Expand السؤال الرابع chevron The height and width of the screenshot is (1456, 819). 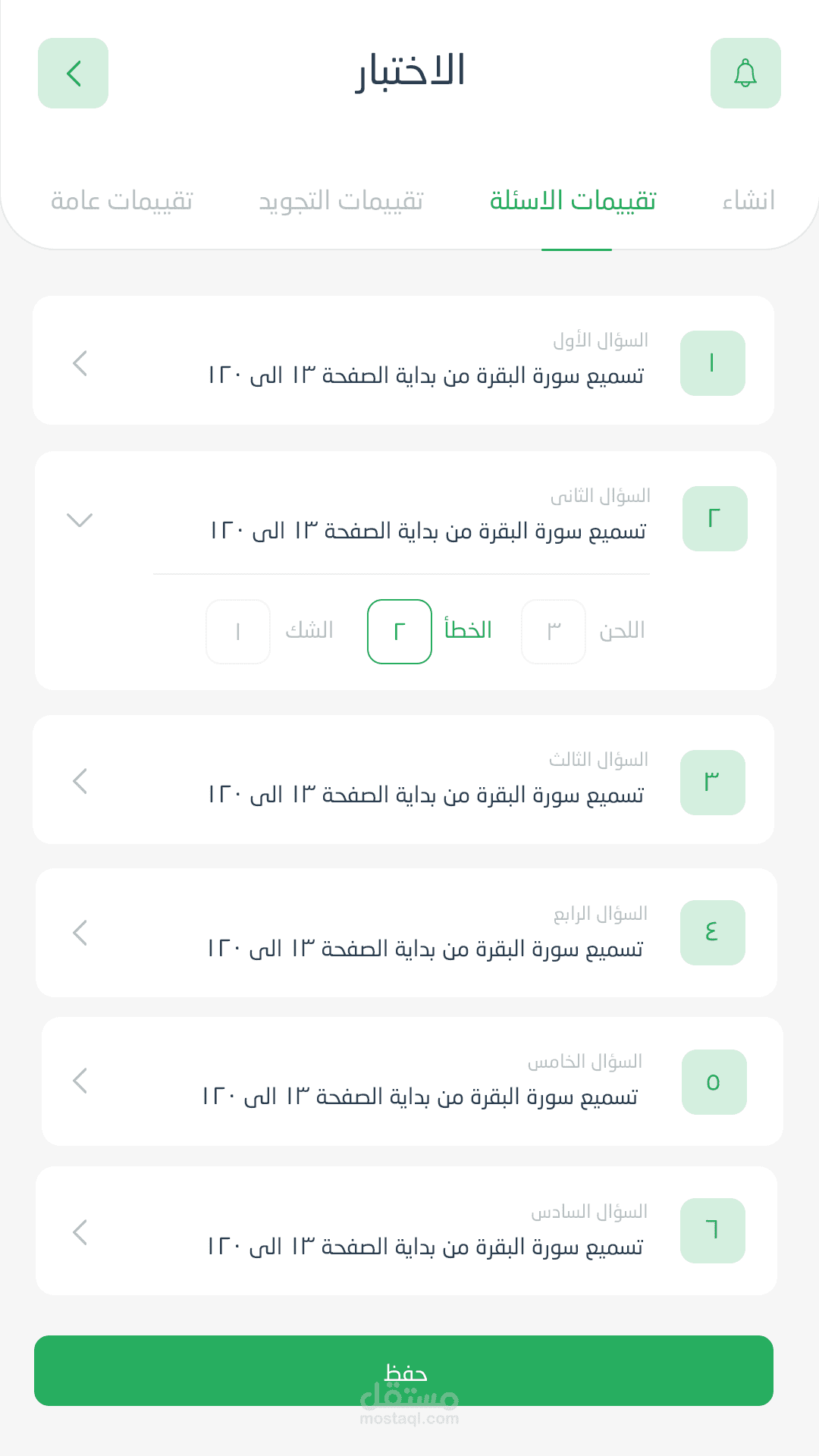pyautogui.click(x=80, y=933)
